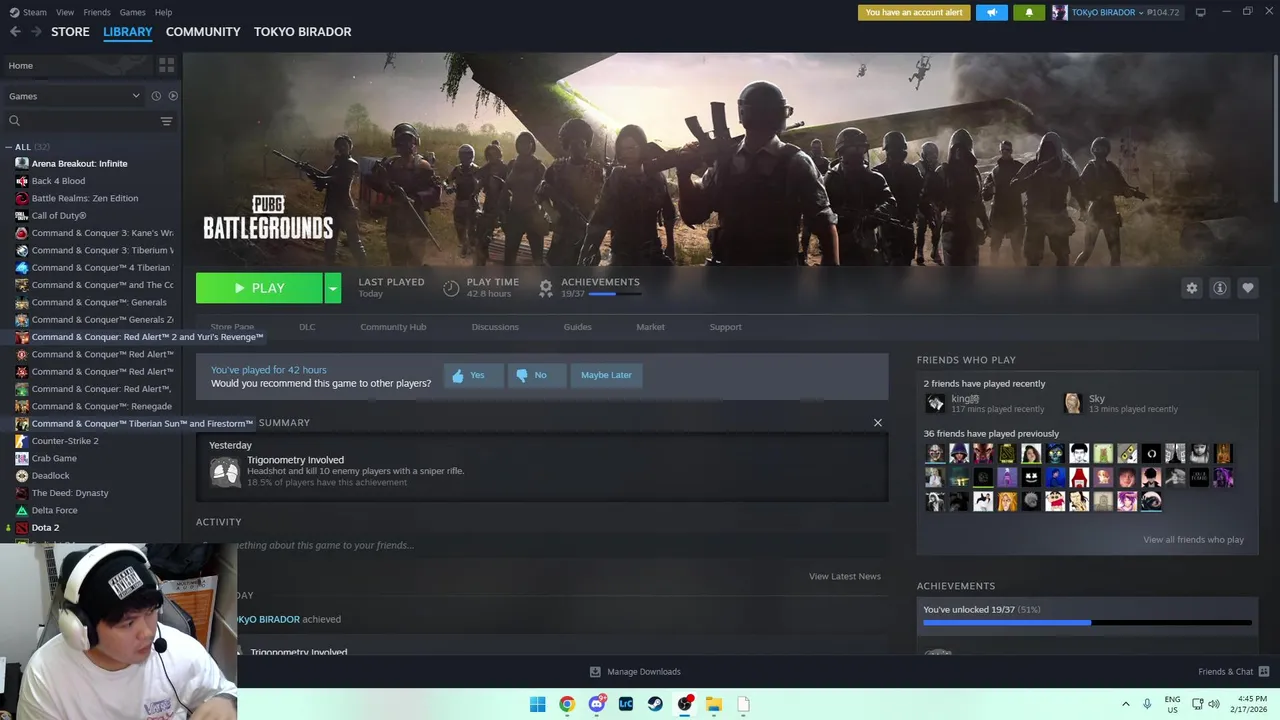The image size is (1280, 720).
Task: Go to the STORE tab
Action: 70,32
